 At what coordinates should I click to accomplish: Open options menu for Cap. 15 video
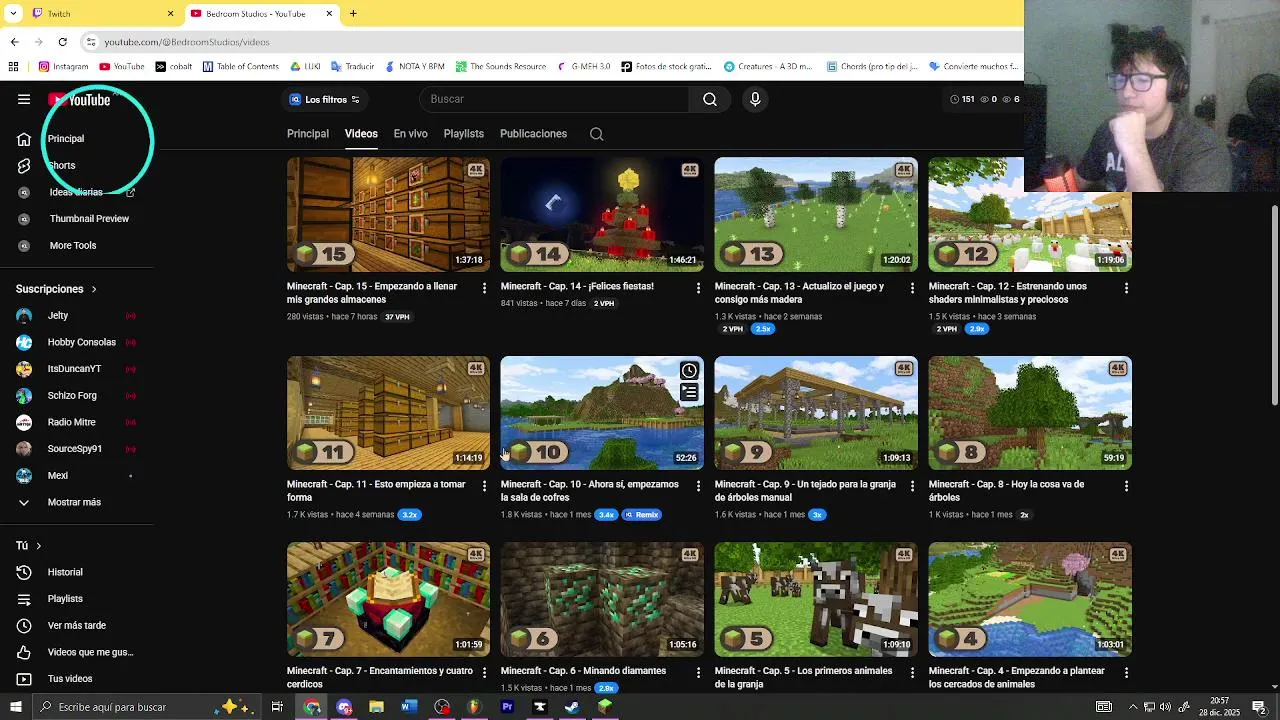click(x=484, y=288)
